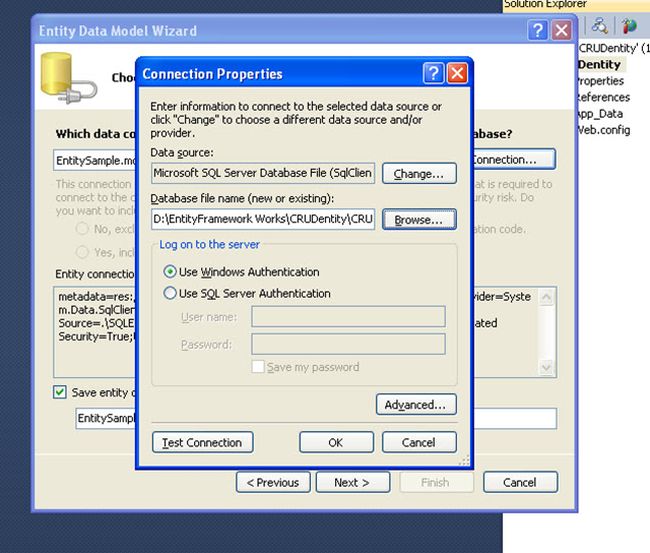This screenshot has width=650, height=553.
Task: Close the Connection Properties dialog
Action: pyautogui.click(x=457, y=73)
